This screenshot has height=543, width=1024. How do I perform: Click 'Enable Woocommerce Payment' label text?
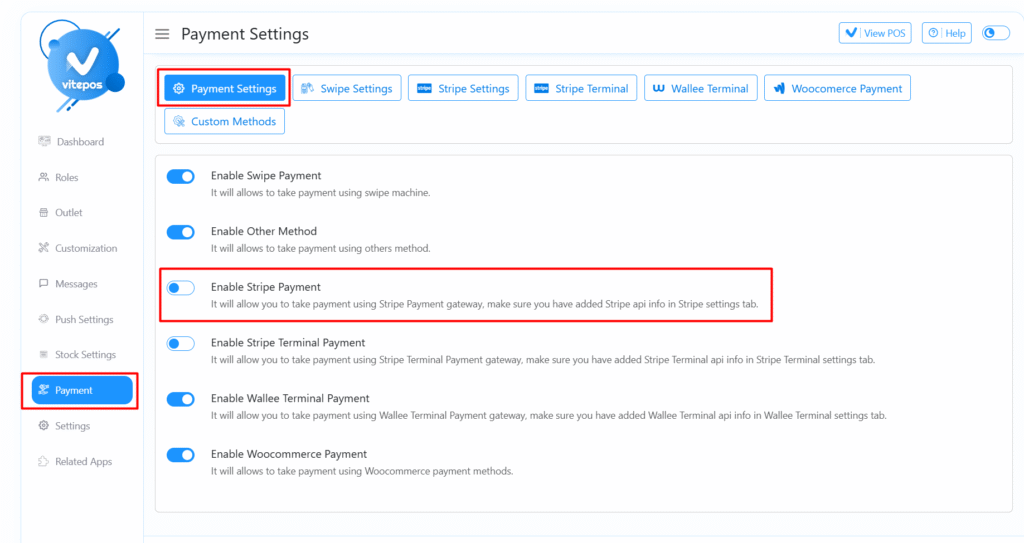pyautogui.click(x=289, y=453)
